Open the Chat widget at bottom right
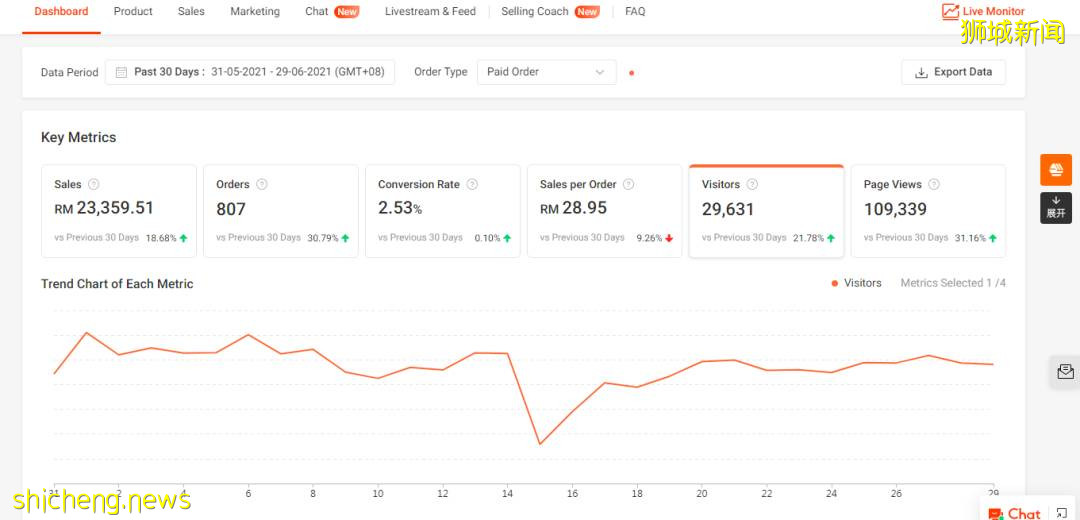Image resolution: width=1080 pixels, height=520 pixels. click(x=1015, y=512)
